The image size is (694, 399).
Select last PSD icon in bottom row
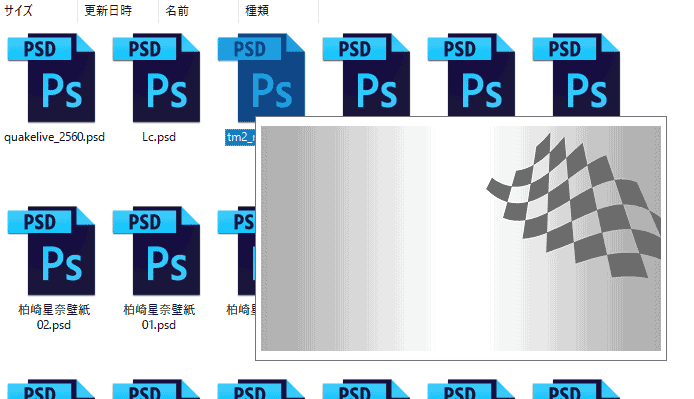[x=576, y=389]
